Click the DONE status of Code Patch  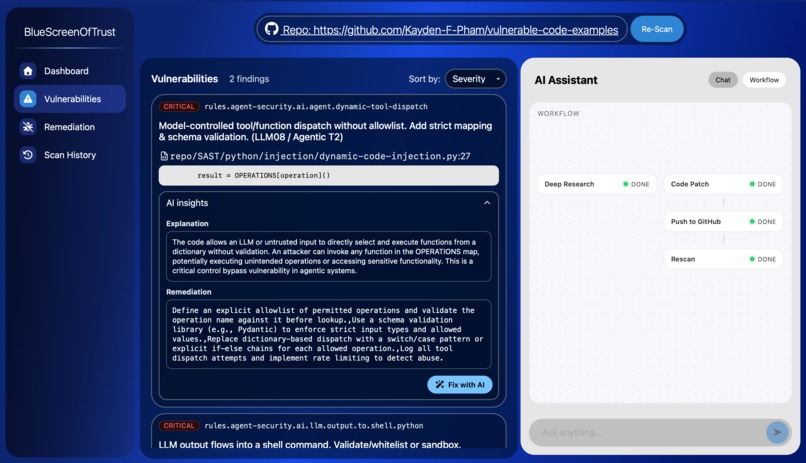[x=763, y=184]
